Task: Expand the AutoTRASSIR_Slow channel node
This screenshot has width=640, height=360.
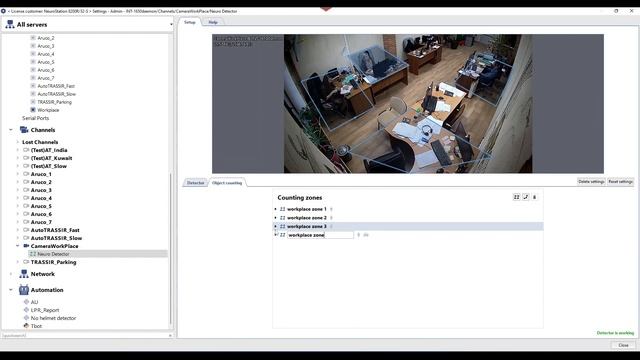Action: (x=18, y=238)
